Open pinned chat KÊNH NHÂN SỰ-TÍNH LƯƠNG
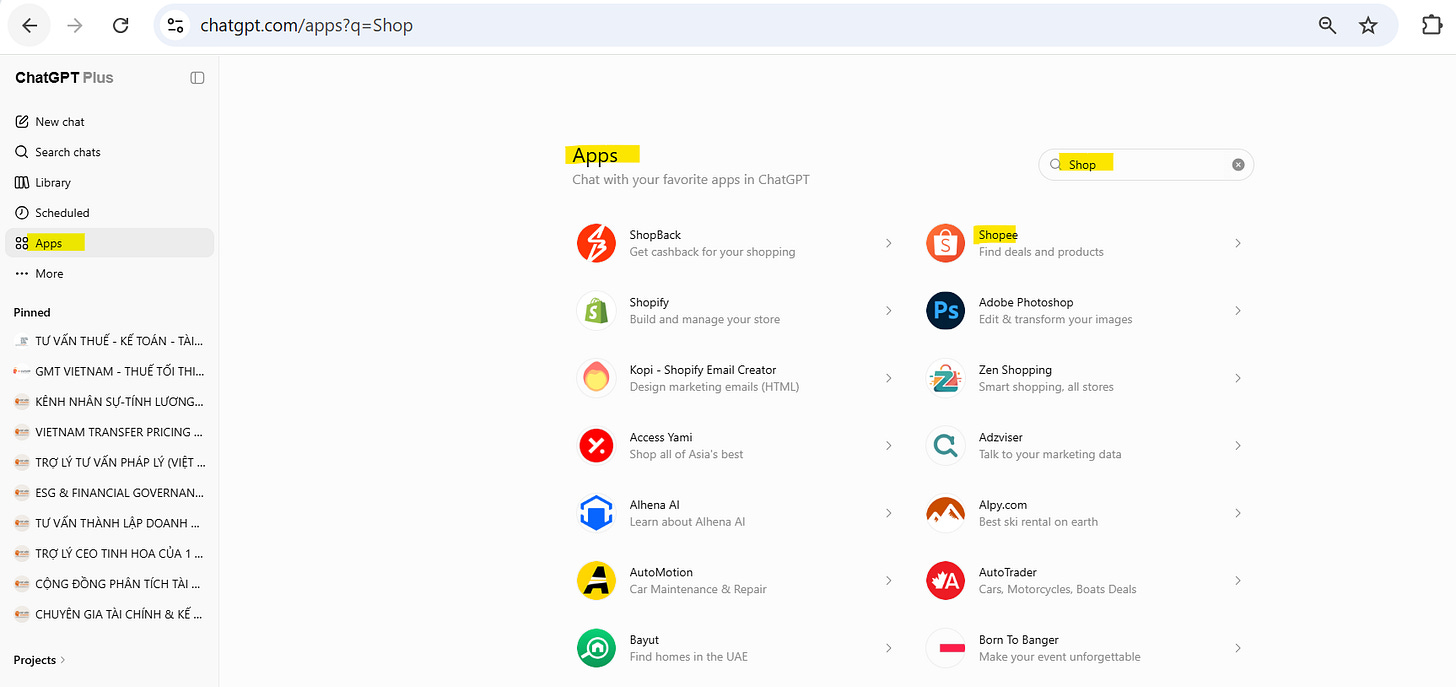This screenshot has width=1456, height=687. point(110,402)
